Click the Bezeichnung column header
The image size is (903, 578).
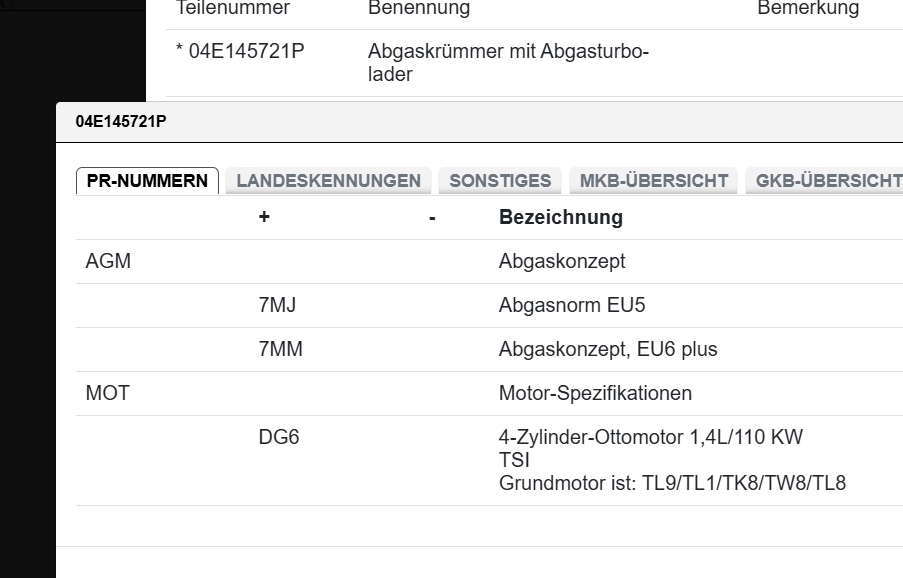click(x=560, y=217)
